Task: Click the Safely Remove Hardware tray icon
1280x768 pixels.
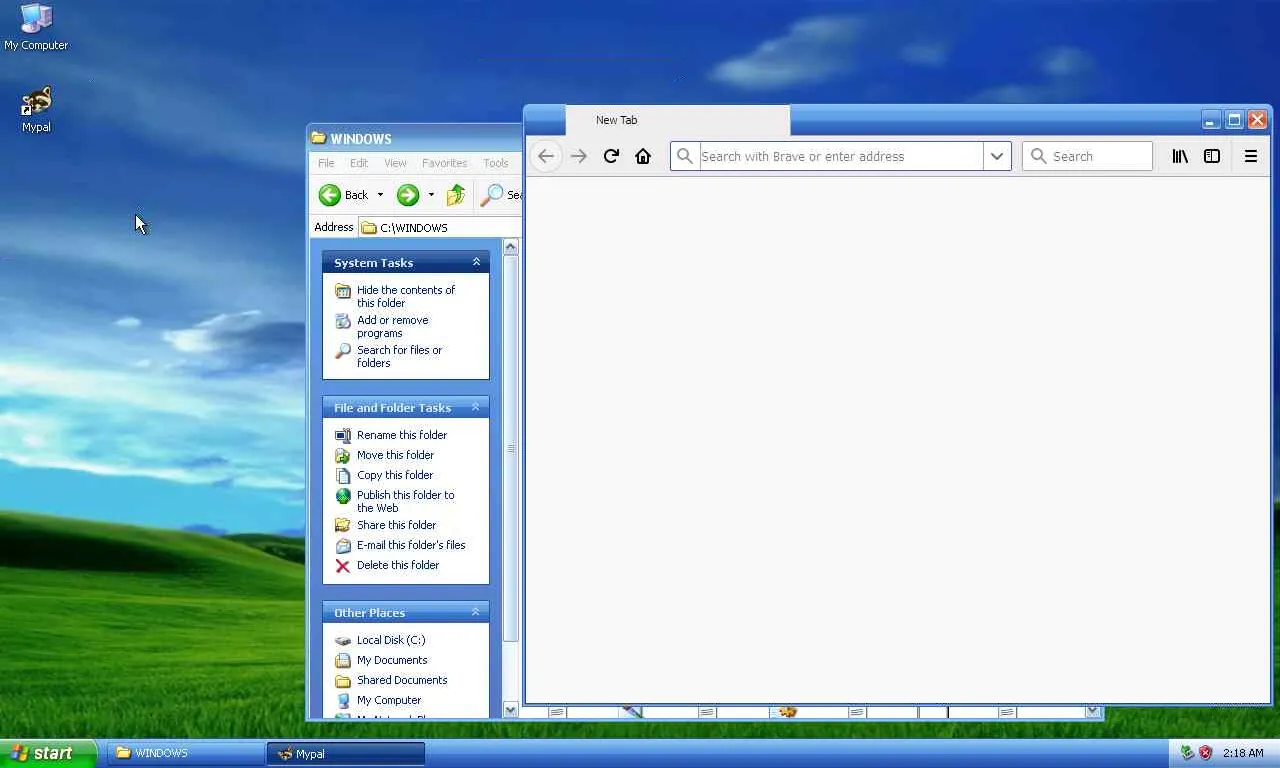Action: coord(1187,753)
